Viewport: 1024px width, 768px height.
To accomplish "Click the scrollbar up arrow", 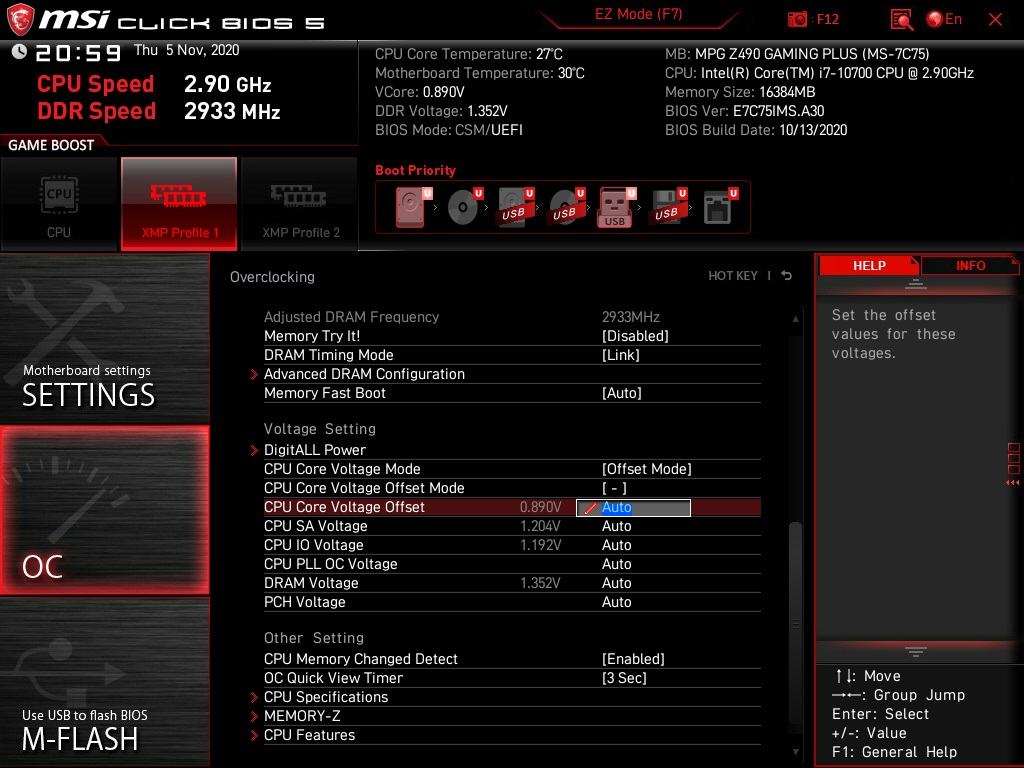I will point(795,319).
